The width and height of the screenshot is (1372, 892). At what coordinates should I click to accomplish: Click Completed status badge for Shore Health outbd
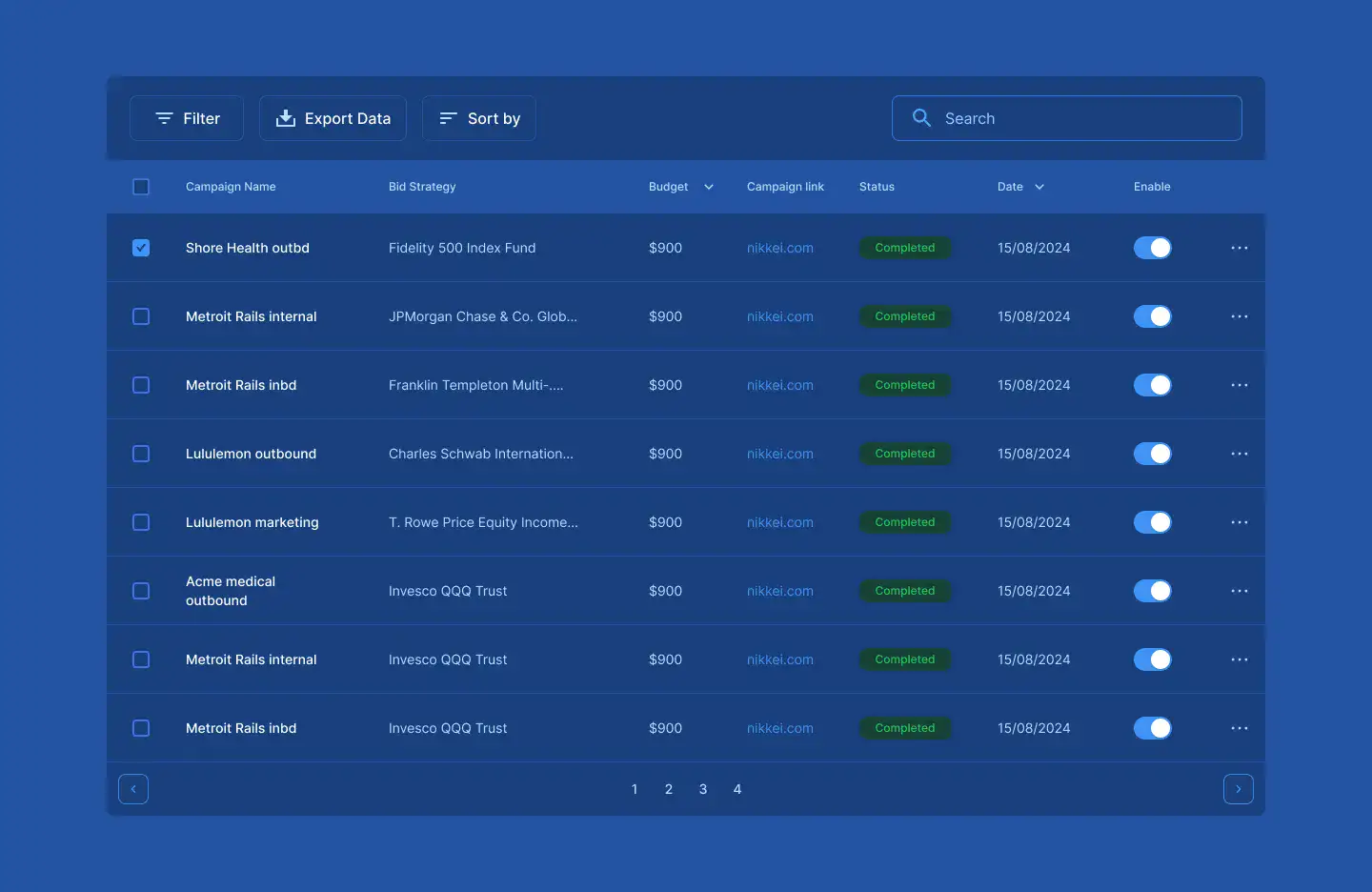(905, 248)
